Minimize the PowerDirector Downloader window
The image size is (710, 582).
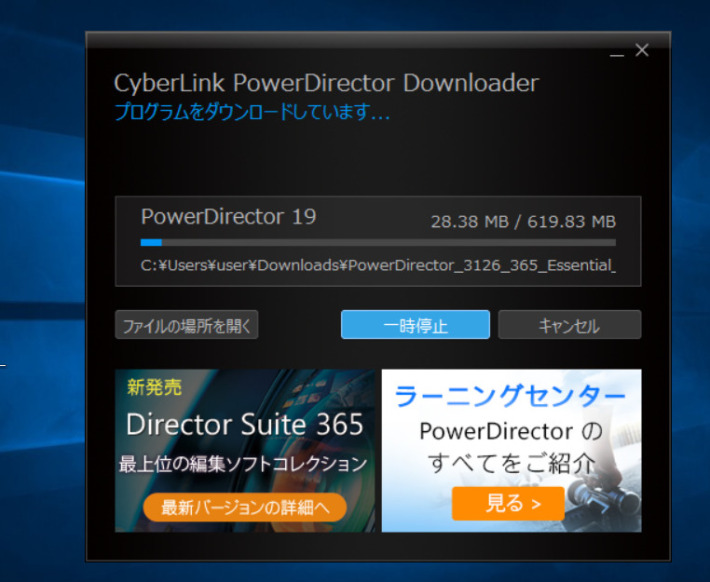[617, 51]
